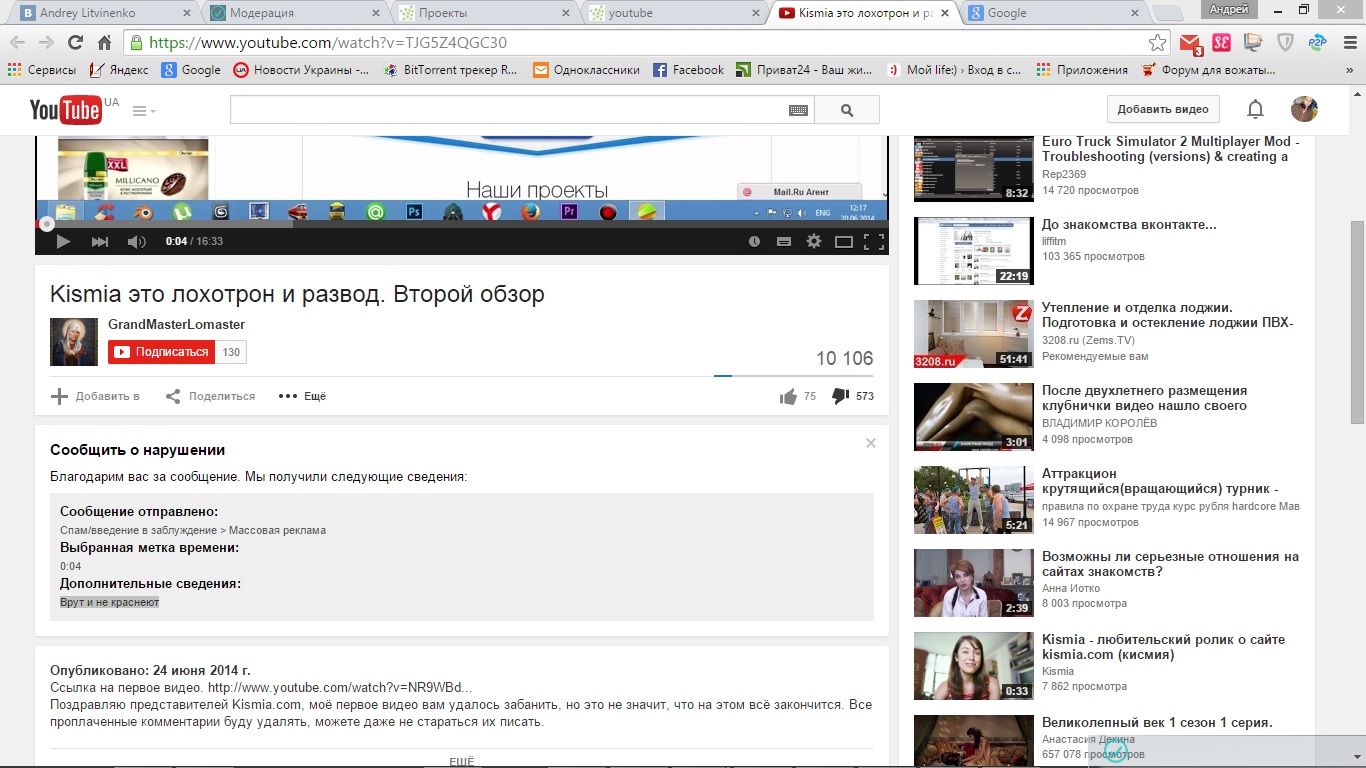Screen dimensions: 1366x768
Task: Open the R2P extension icon
Action: point(1317,42)
